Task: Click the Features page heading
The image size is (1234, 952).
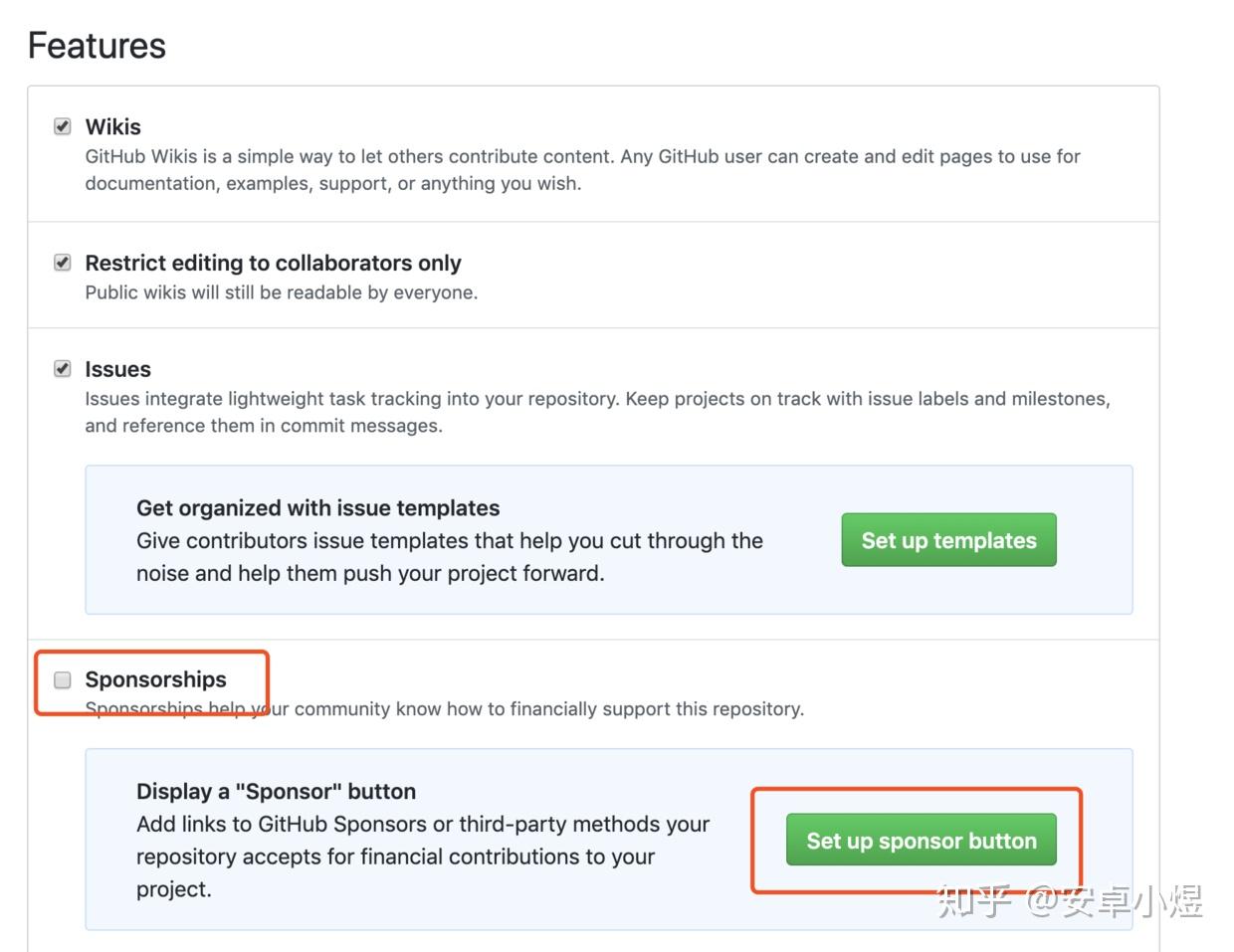Action: pyautogui.click(x=96, y=45)
